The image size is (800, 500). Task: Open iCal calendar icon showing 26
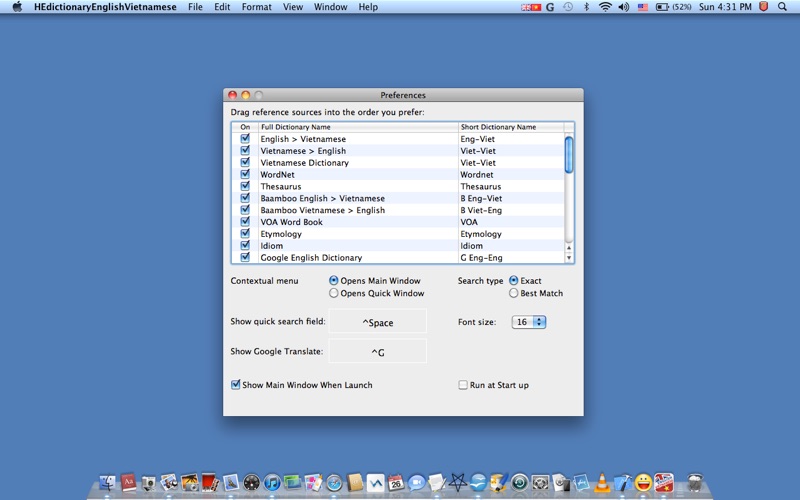point(396,482)
